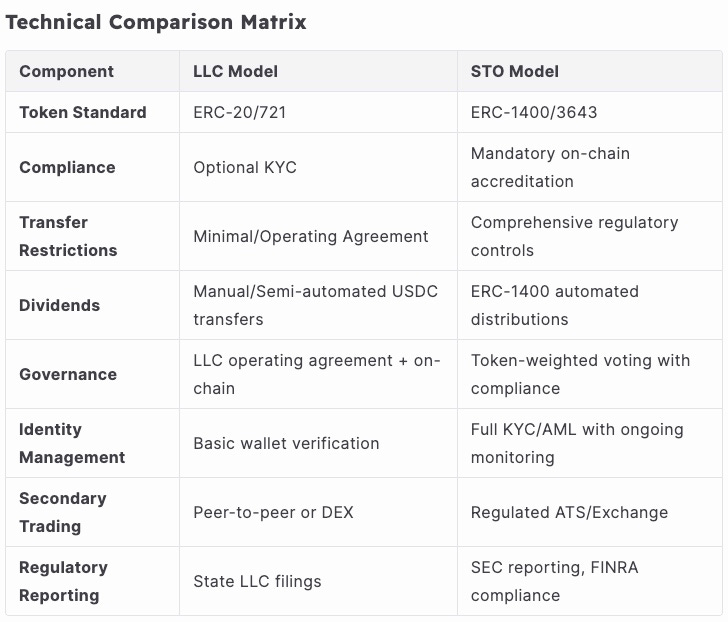The image size is (728, 622).
Task: Click the ERC-20/721 cell
Action: pyautogui.click(x=239, y=112)
